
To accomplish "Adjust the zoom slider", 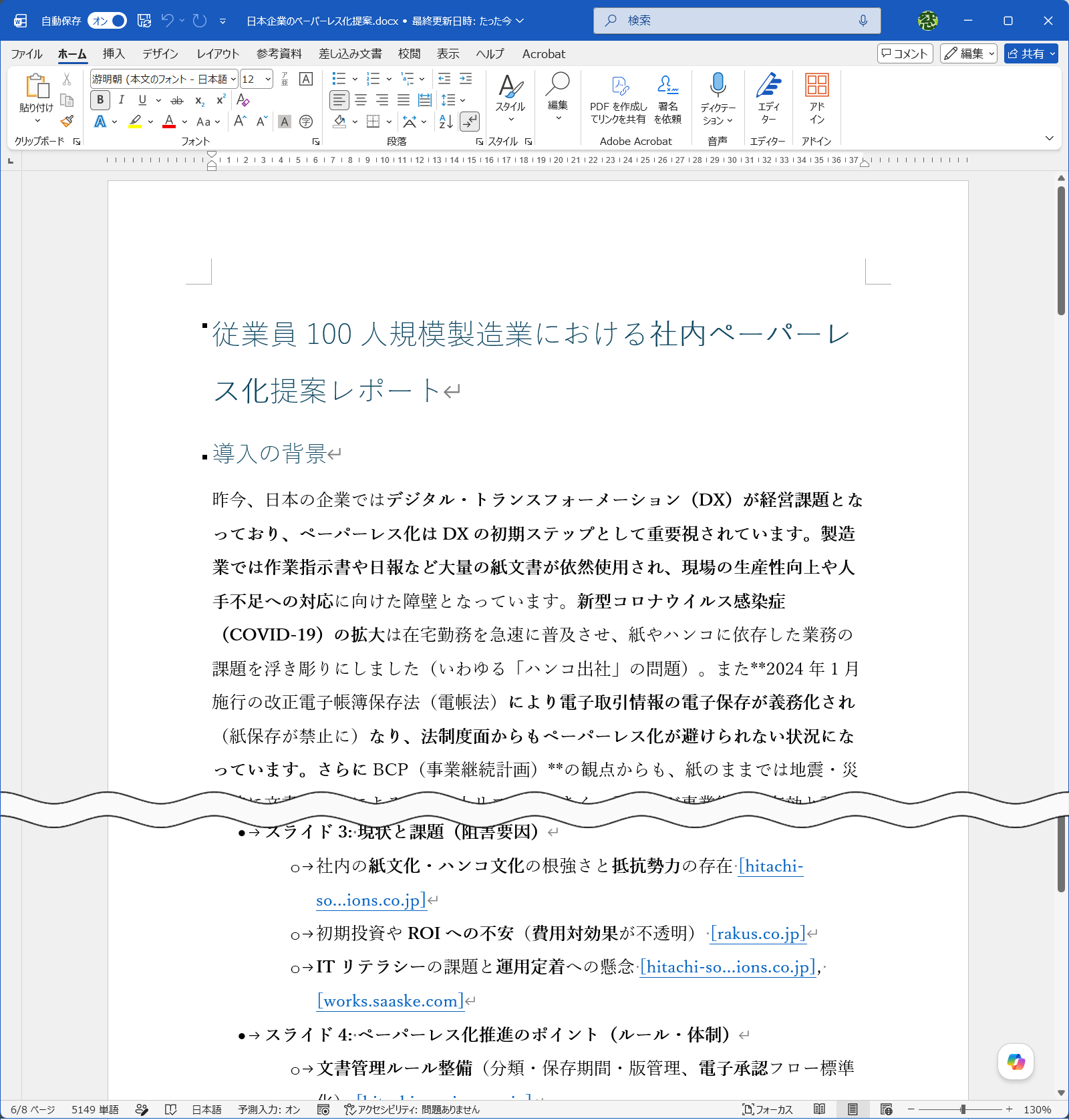I will click(963, 1109).
